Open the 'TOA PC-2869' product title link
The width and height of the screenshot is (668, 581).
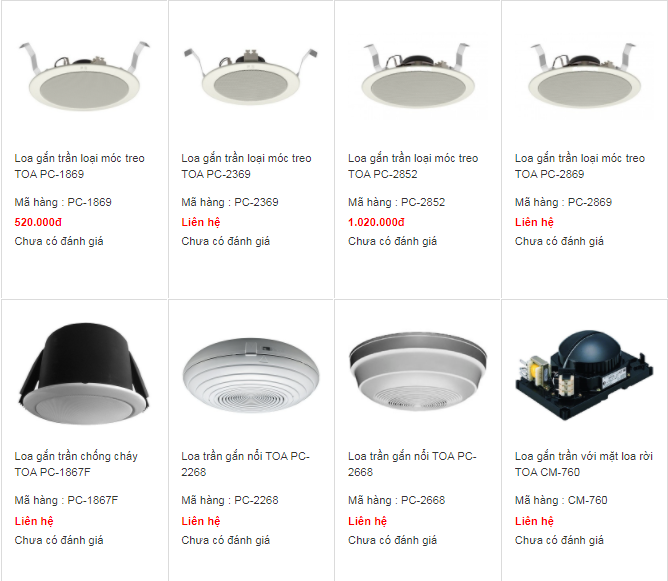[580, 166]
